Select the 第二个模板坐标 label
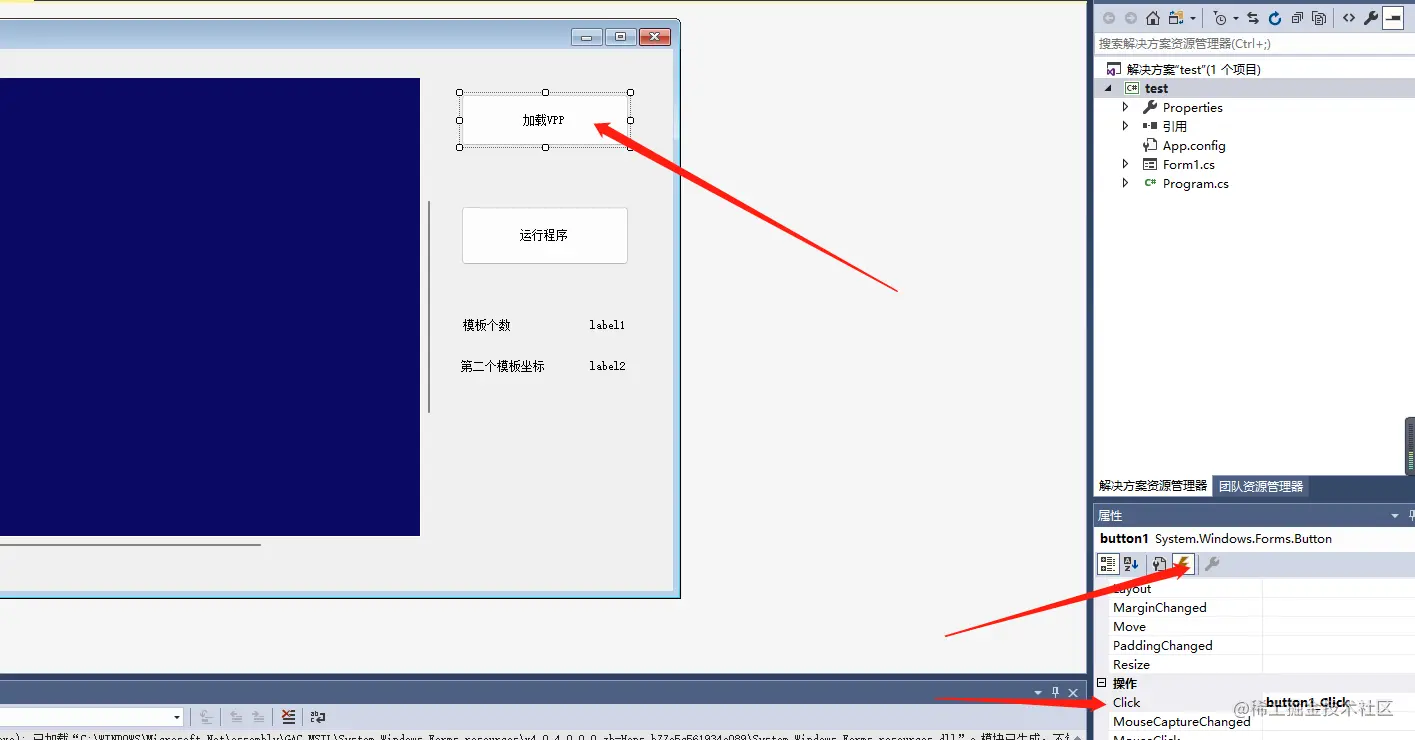This screenshot has width=1415, height=740. 503,366
